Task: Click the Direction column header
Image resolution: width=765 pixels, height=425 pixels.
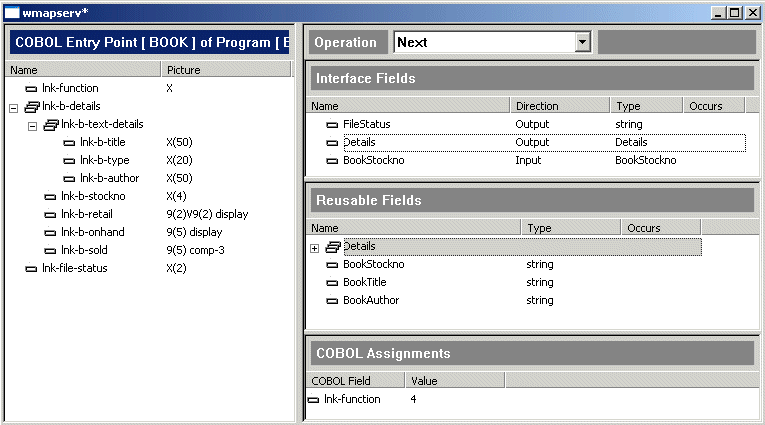Action: pos(537,106)
